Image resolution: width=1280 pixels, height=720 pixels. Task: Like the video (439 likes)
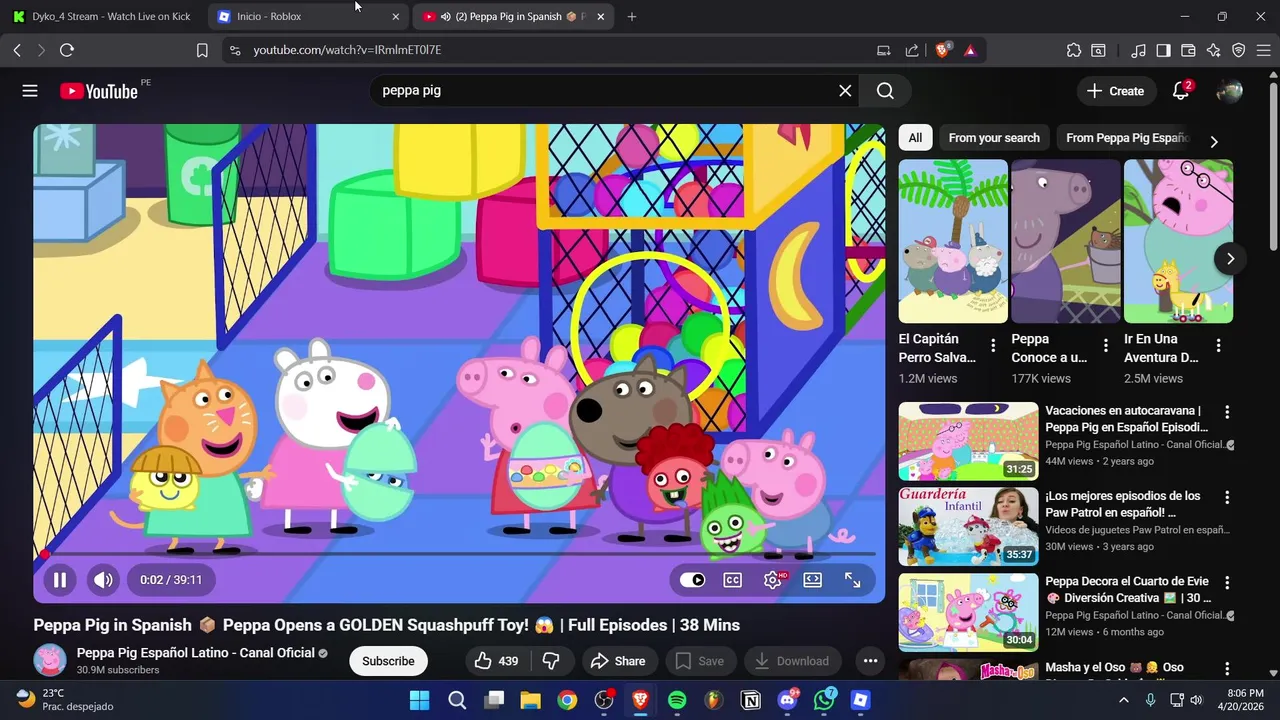(x=497, y=661)
